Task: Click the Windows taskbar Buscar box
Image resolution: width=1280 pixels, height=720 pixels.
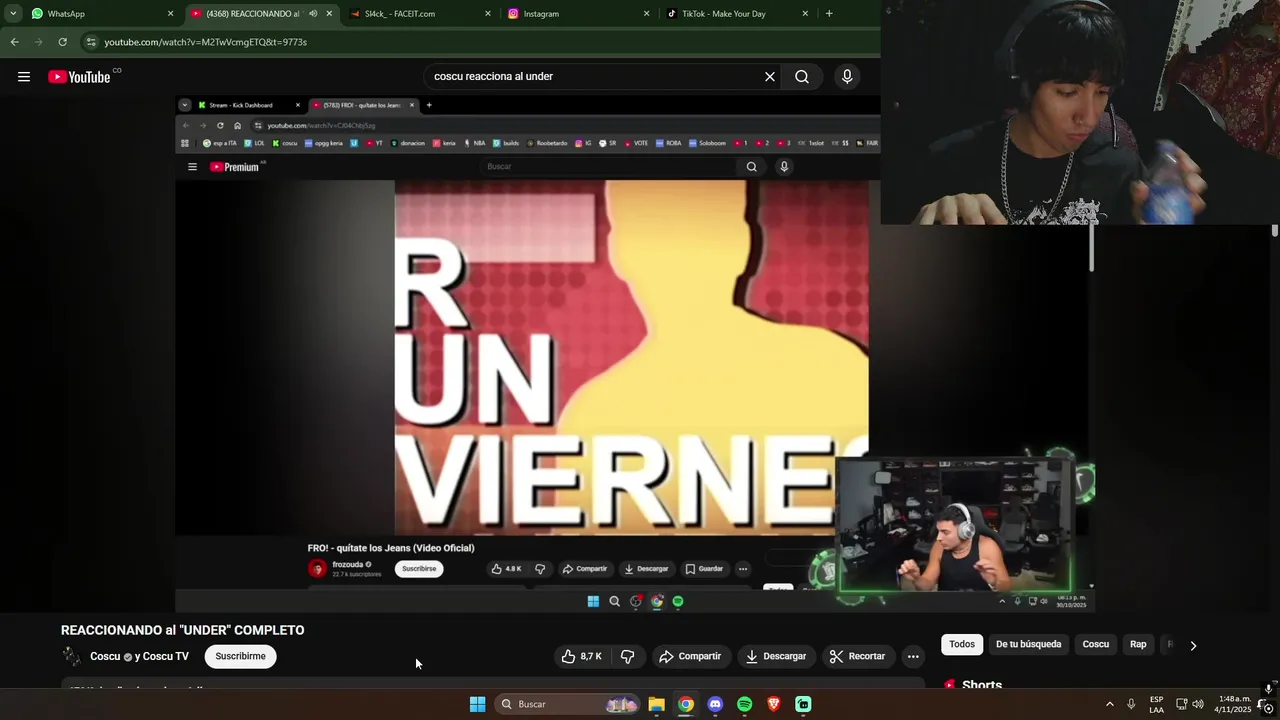Action: (x=566, y=704)
